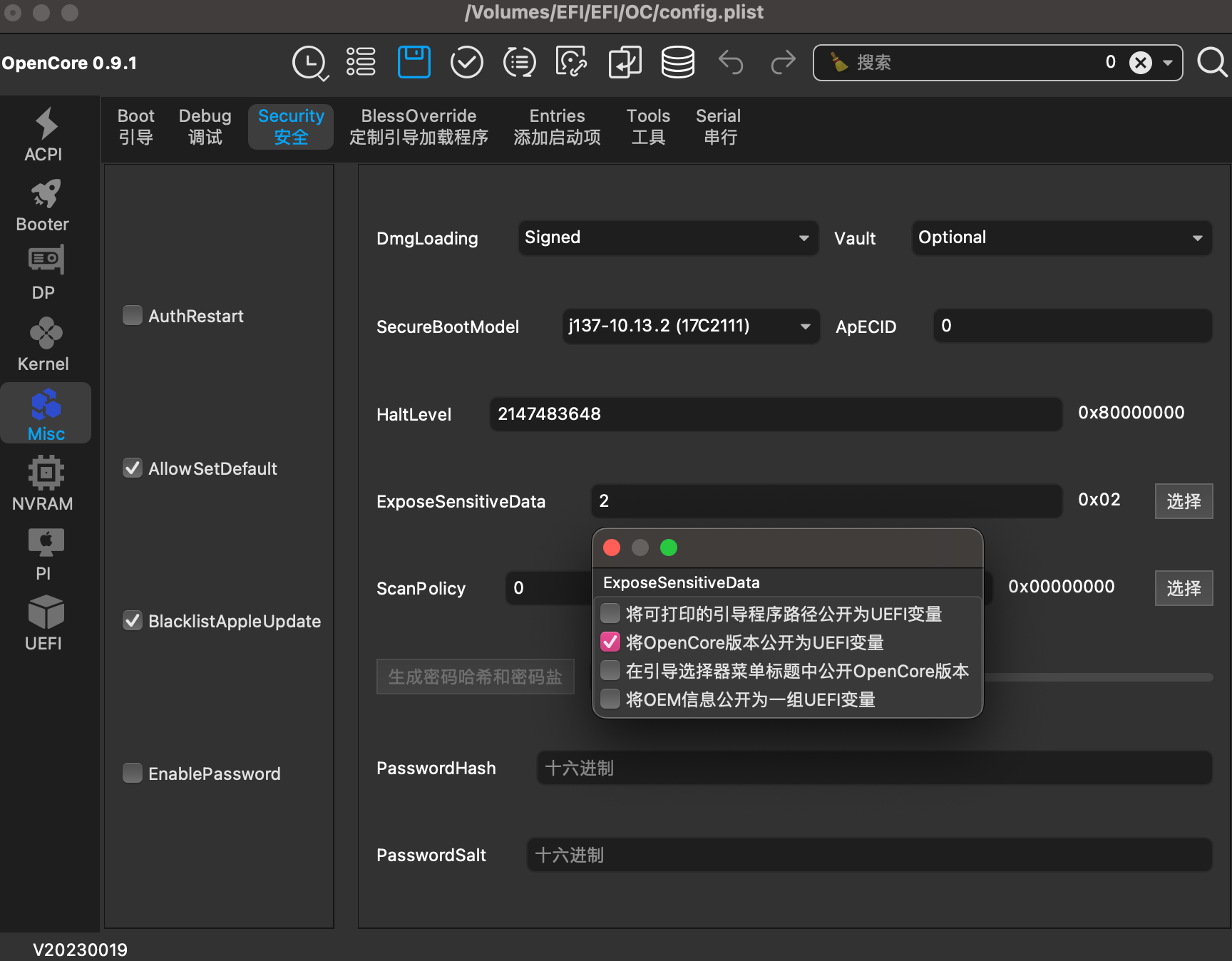Enable the EnablePassword checkbox

133,773
